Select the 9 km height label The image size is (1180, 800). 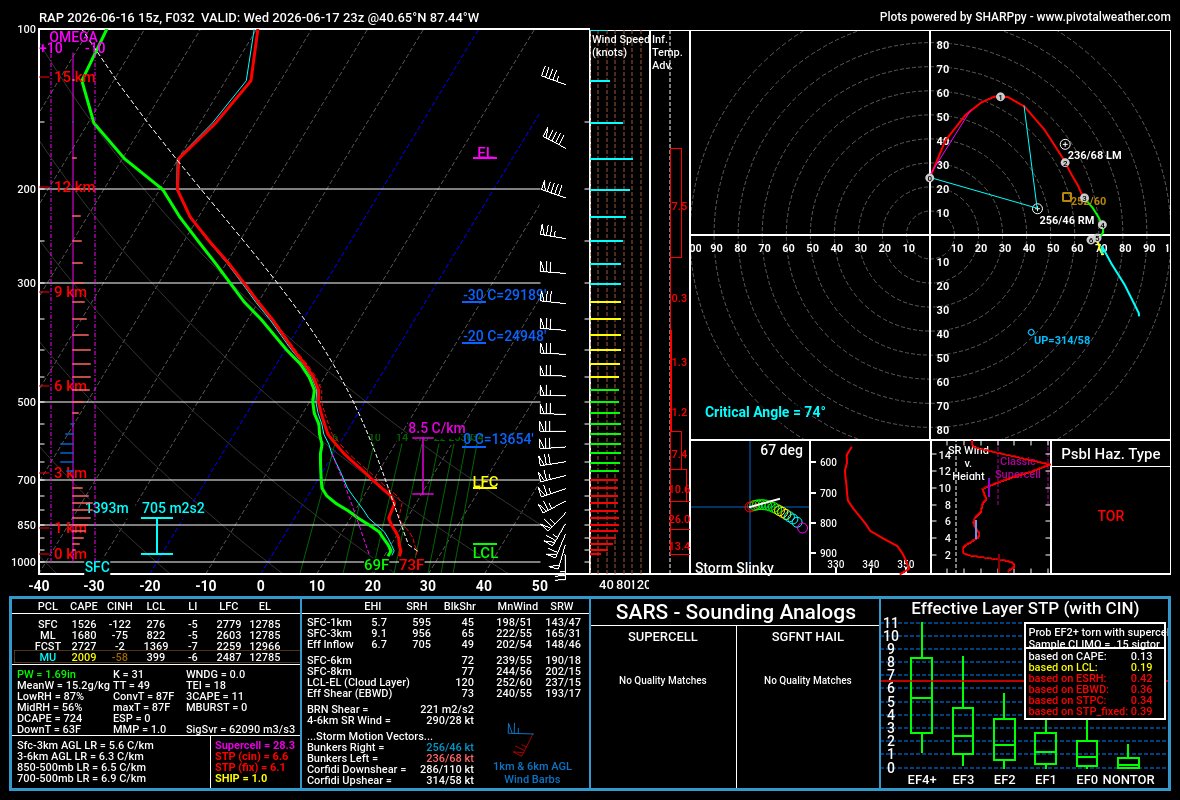click(x=69, y=292)
